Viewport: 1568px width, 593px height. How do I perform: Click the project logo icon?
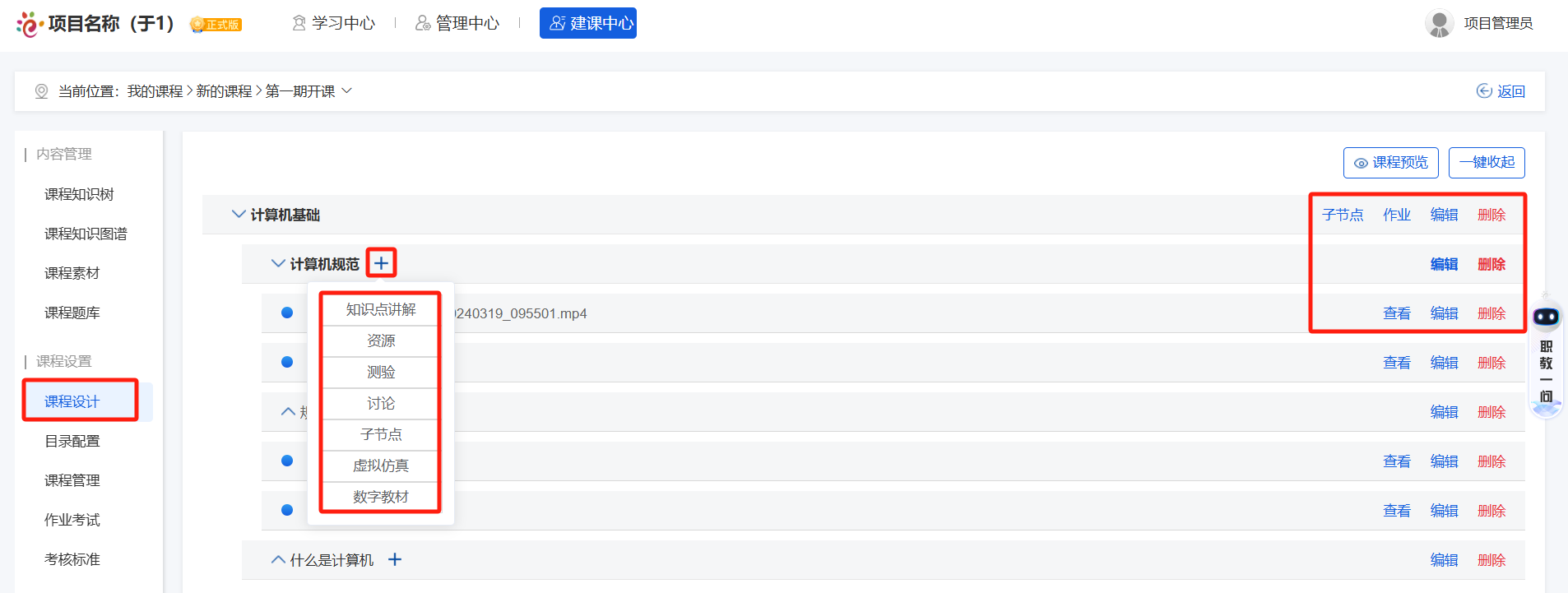coord(29,24)
